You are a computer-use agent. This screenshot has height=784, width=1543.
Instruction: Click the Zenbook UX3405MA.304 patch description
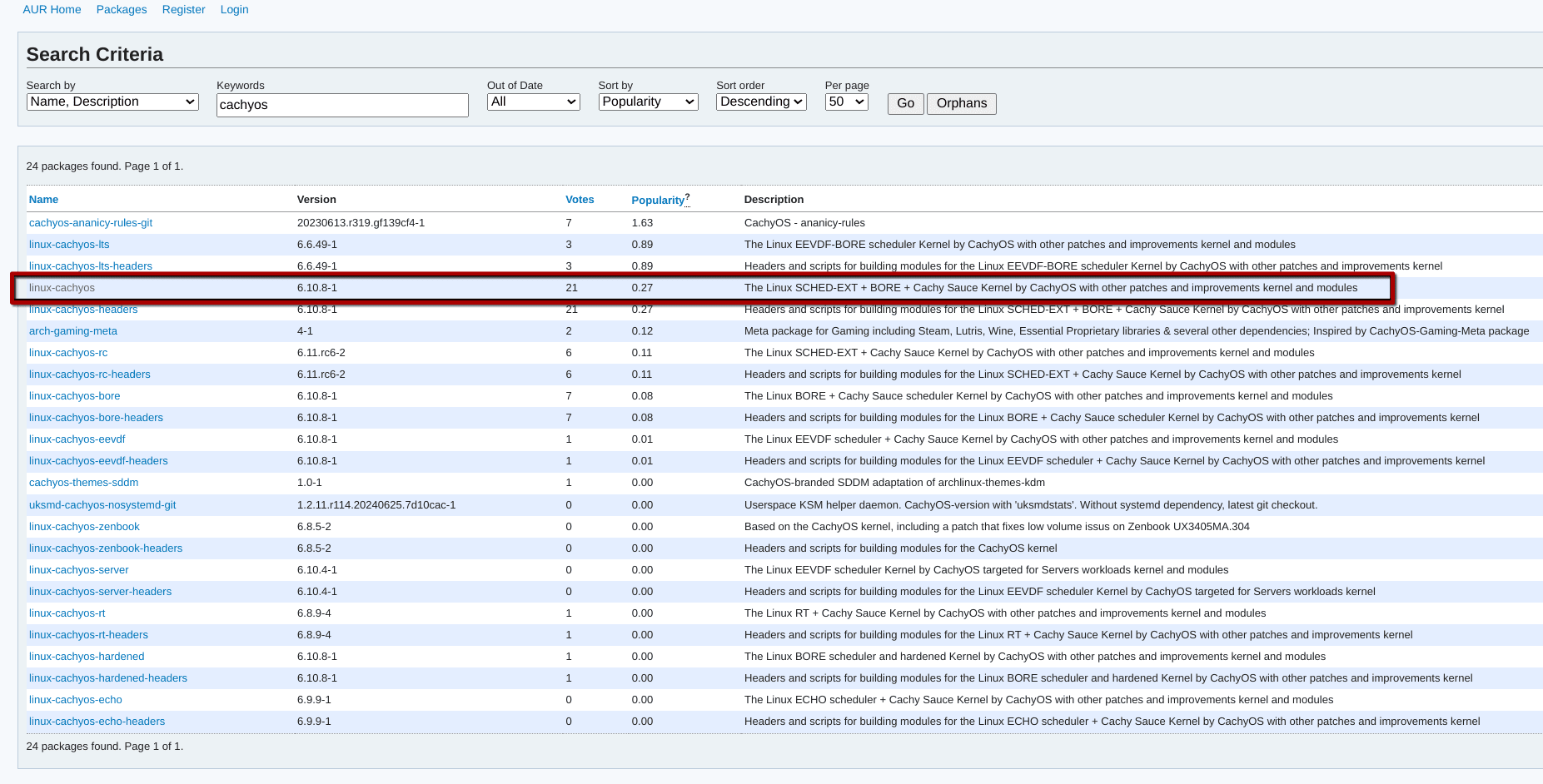pos(997,527)
